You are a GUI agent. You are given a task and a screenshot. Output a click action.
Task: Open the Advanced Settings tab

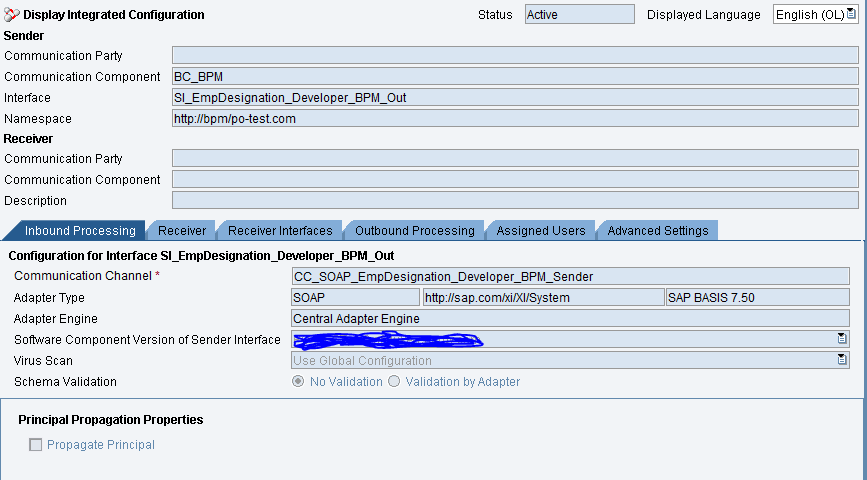tap(658, 231)
